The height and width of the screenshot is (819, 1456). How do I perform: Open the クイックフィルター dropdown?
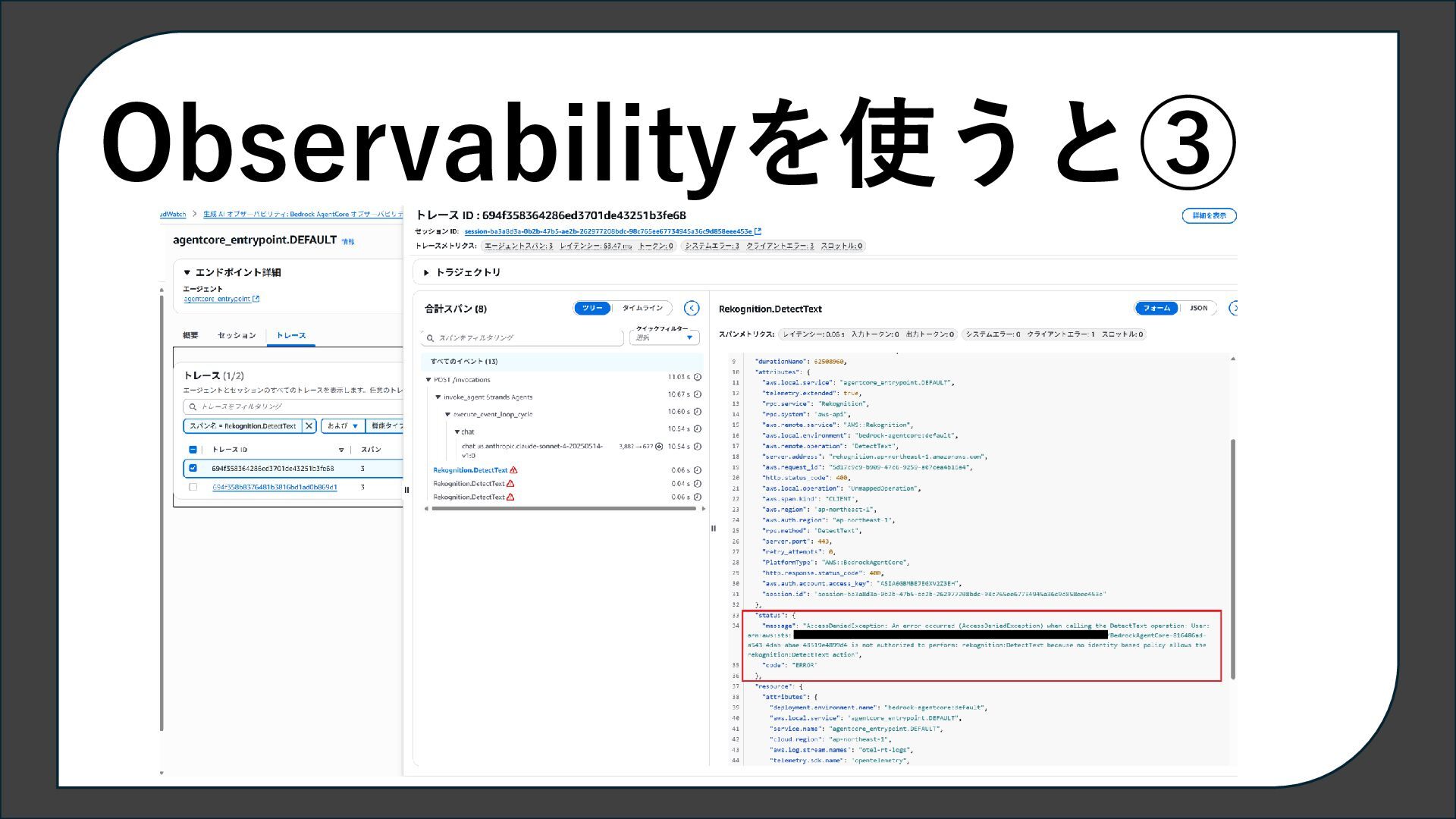coord(664,337)
